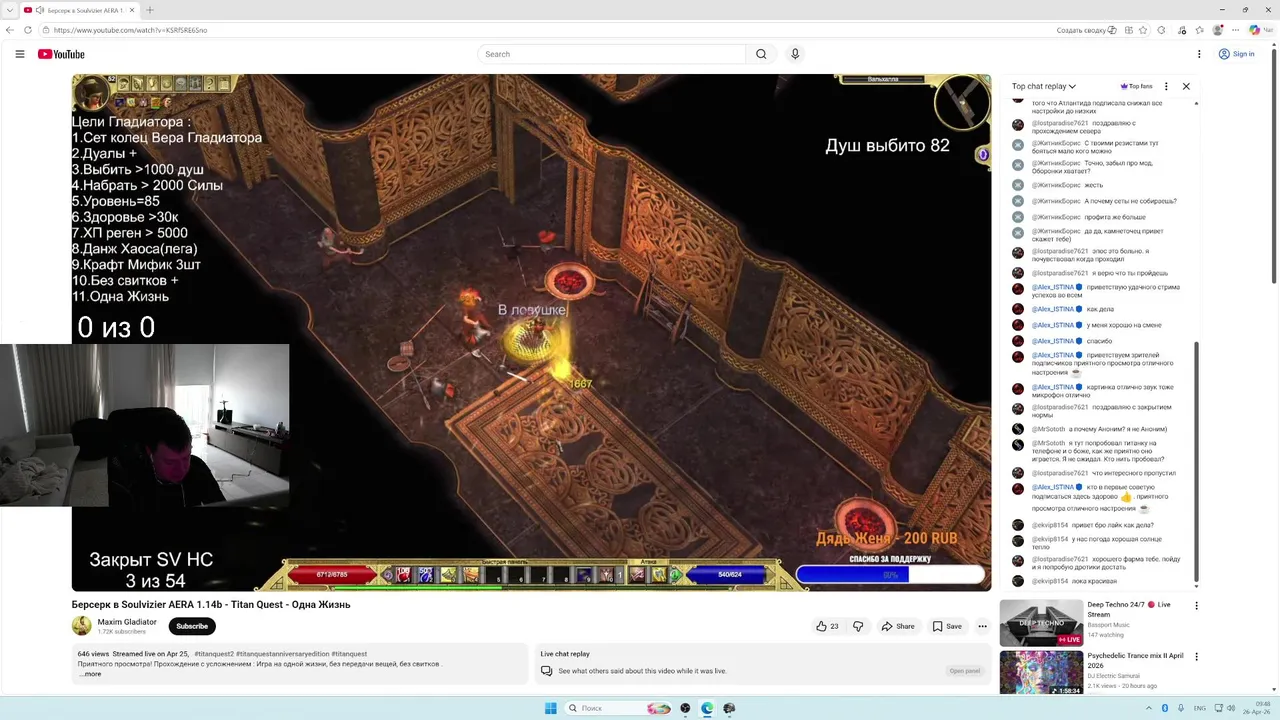Screen dimensions: 1280x720
Task: Expand the Top chat replay dropdown
Action: tap(1044, 86)
